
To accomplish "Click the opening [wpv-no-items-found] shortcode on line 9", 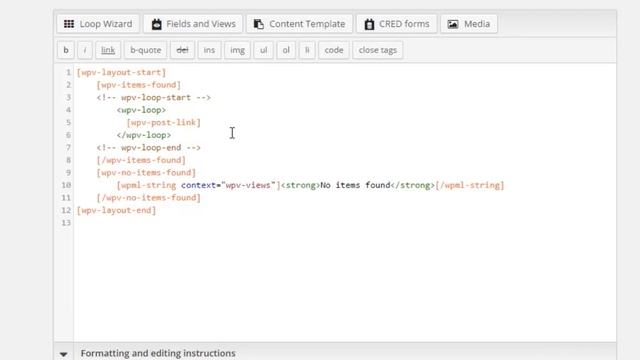I will 146,173.
